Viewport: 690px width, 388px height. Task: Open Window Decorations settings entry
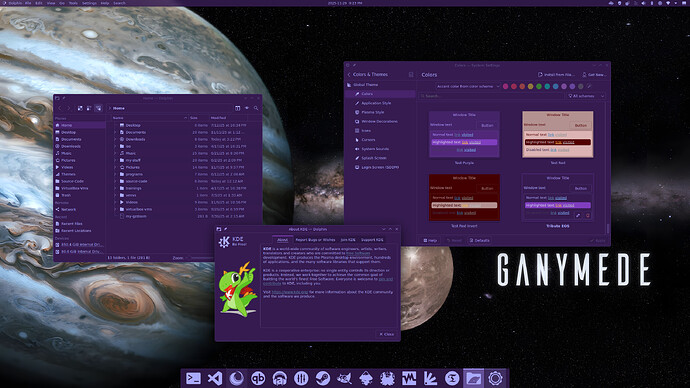point(380,121)
